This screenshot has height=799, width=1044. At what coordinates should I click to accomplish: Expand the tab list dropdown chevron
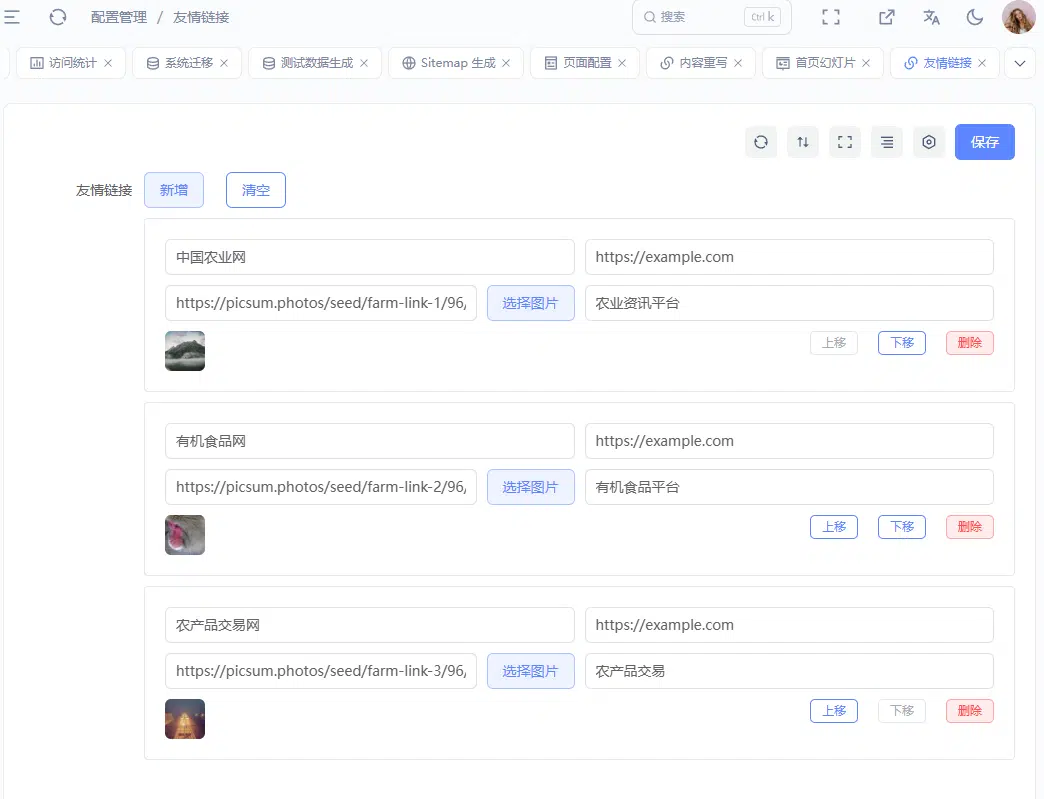tap(1019, 63)
